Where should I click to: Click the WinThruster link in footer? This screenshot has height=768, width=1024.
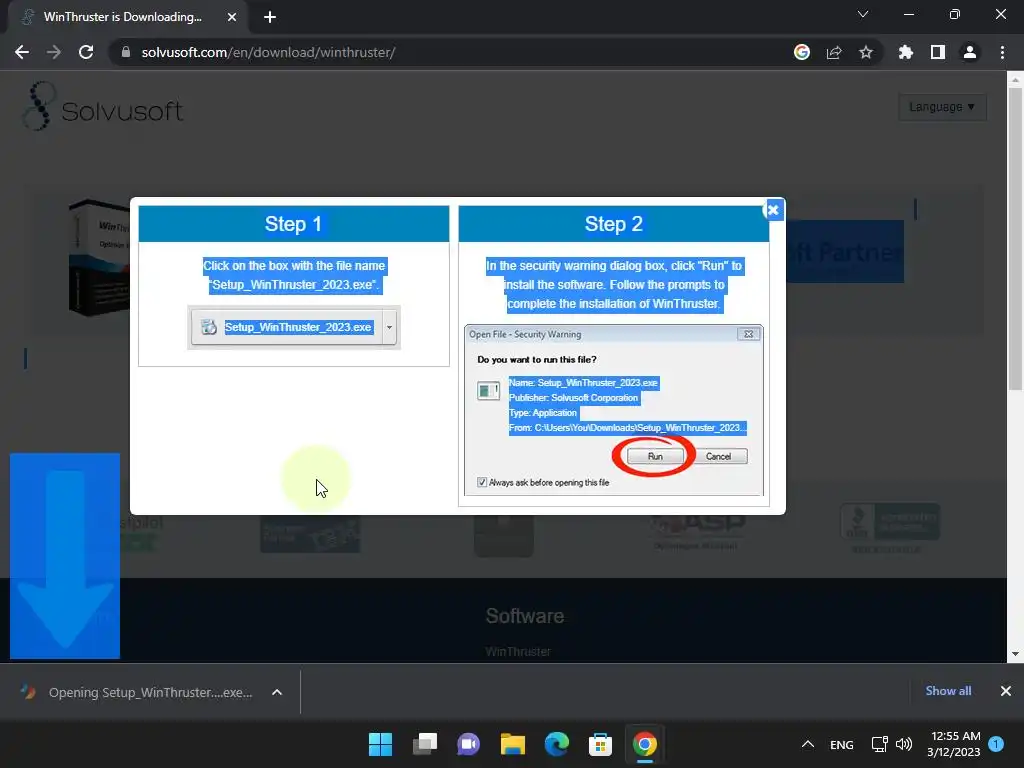[x=518, y=651]
